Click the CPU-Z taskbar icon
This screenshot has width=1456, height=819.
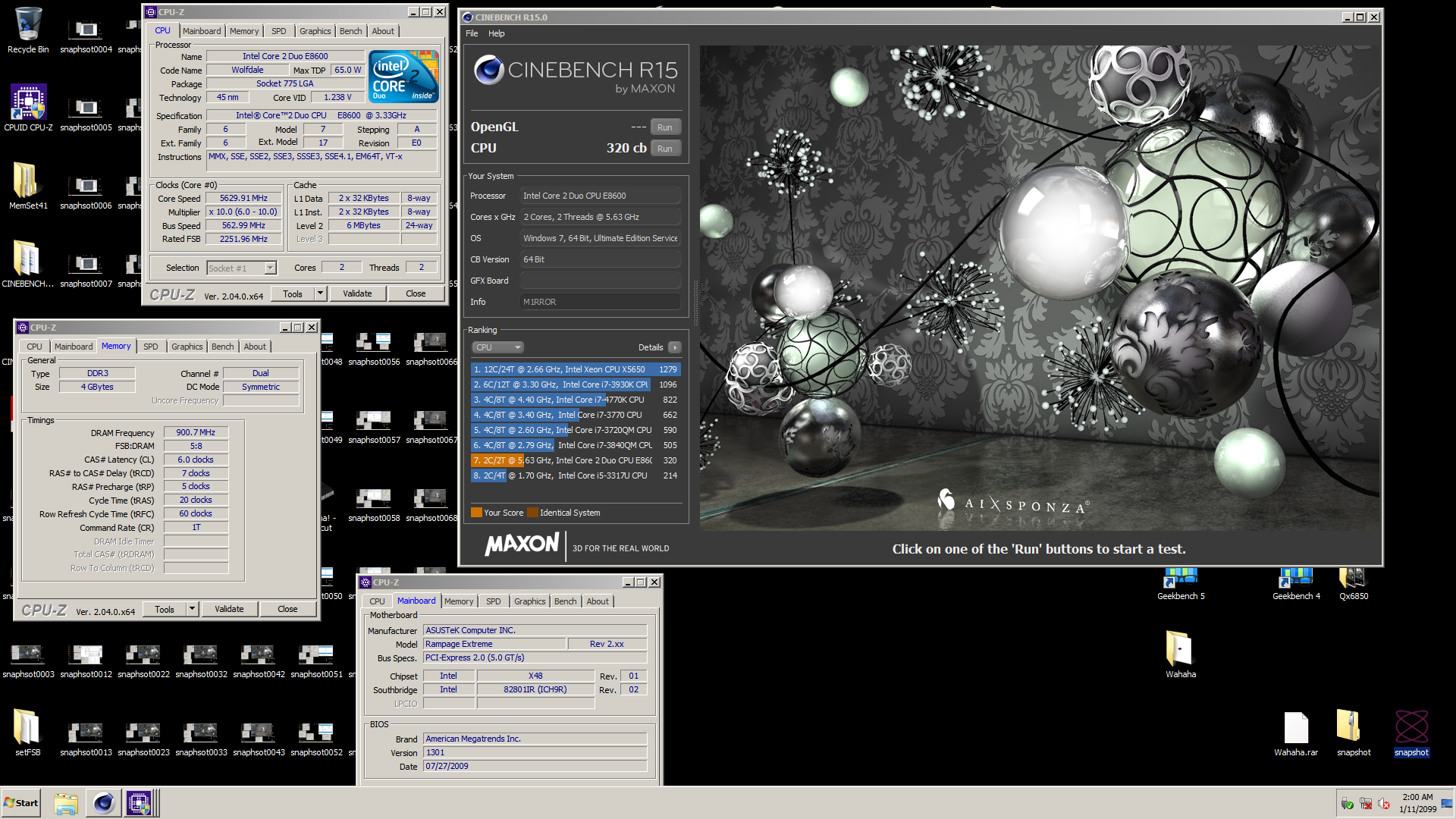[140, 803]
